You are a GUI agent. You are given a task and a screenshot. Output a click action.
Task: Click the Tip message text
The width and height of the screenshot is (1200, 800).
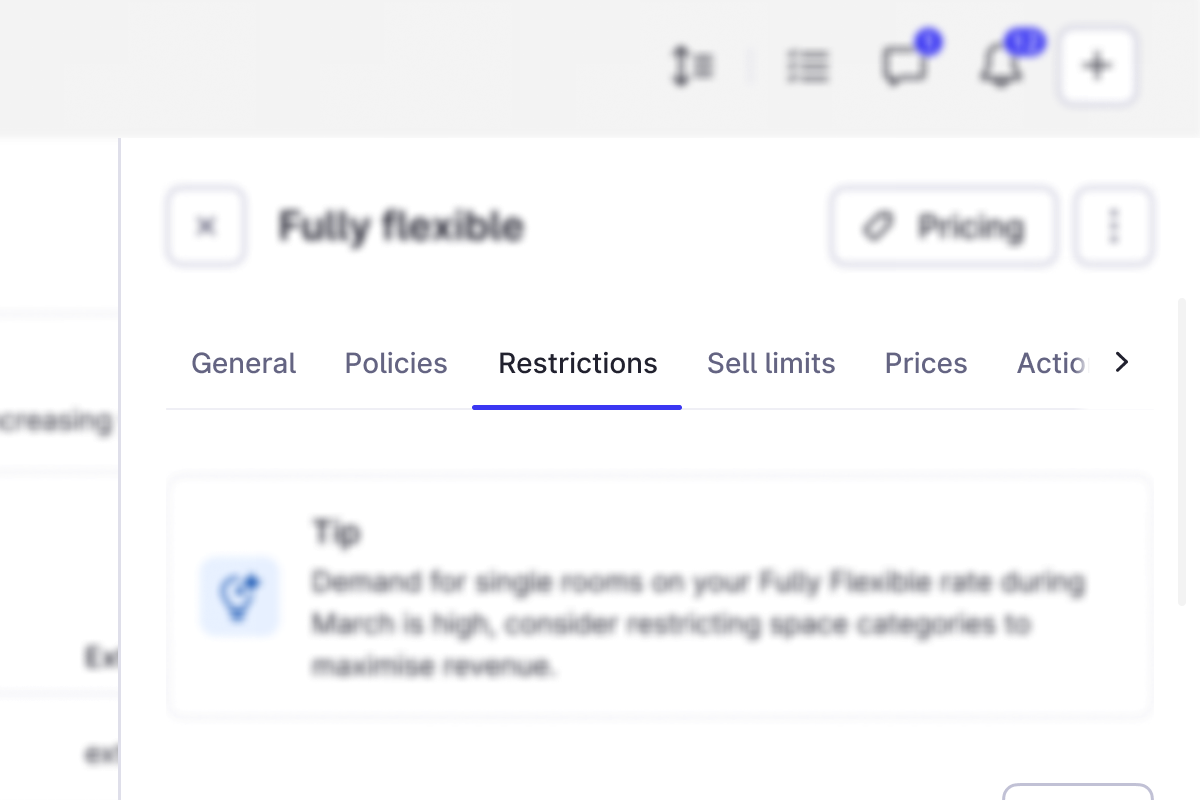698,623
